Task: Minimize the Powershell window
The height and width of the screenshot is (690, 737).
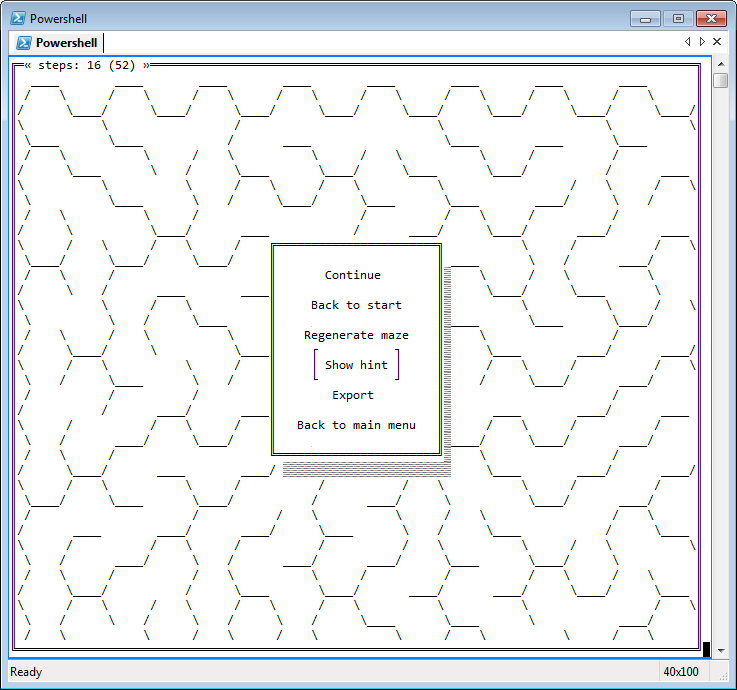Action: [x=647, y=19]
